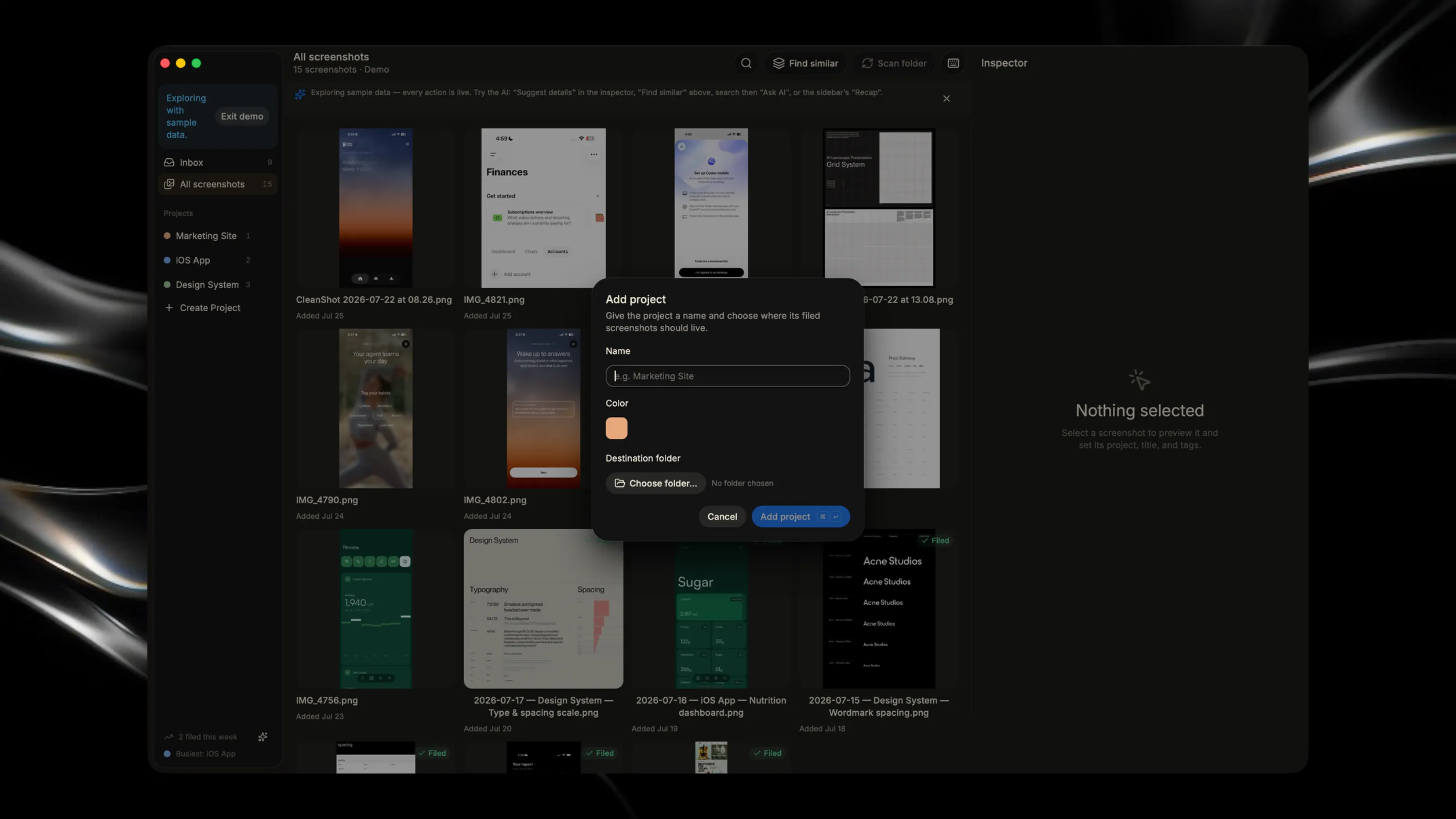Select the IMG_4756.png thumbnail
The image size is (1456, 819).
pyautogui.click(x=375, y=609)
